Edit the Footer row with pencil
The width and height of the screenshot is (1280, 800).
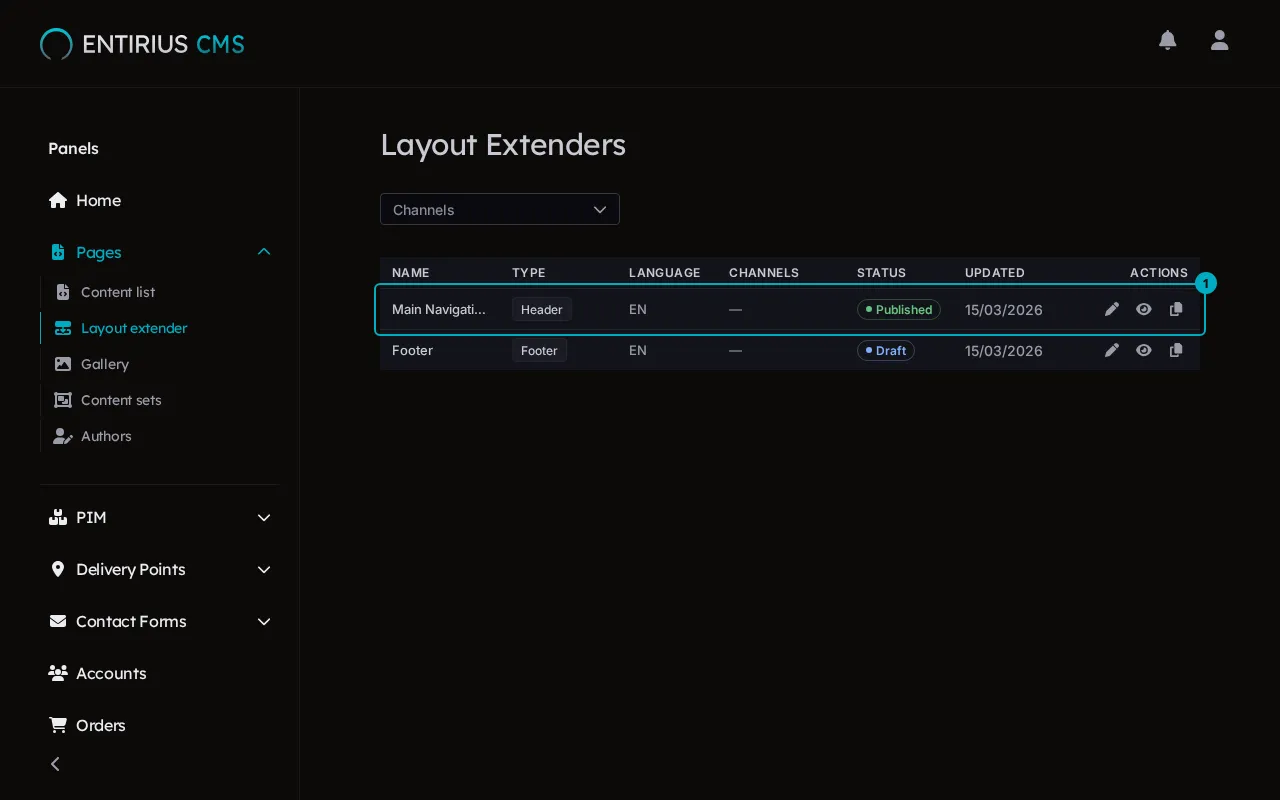point(1112,350)
